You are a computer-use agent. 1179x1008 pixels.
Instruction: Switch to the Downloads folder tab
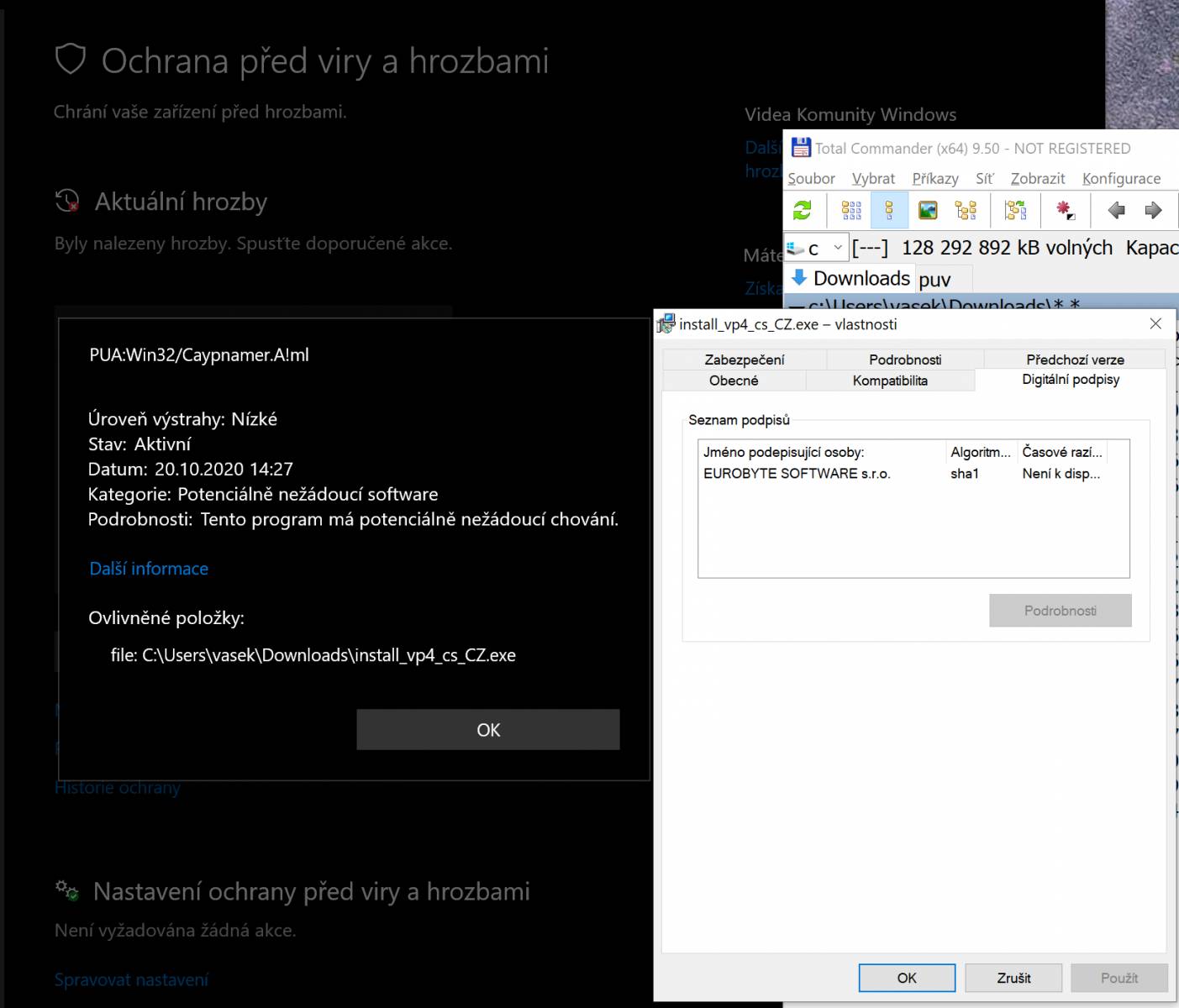pos(850,278)
